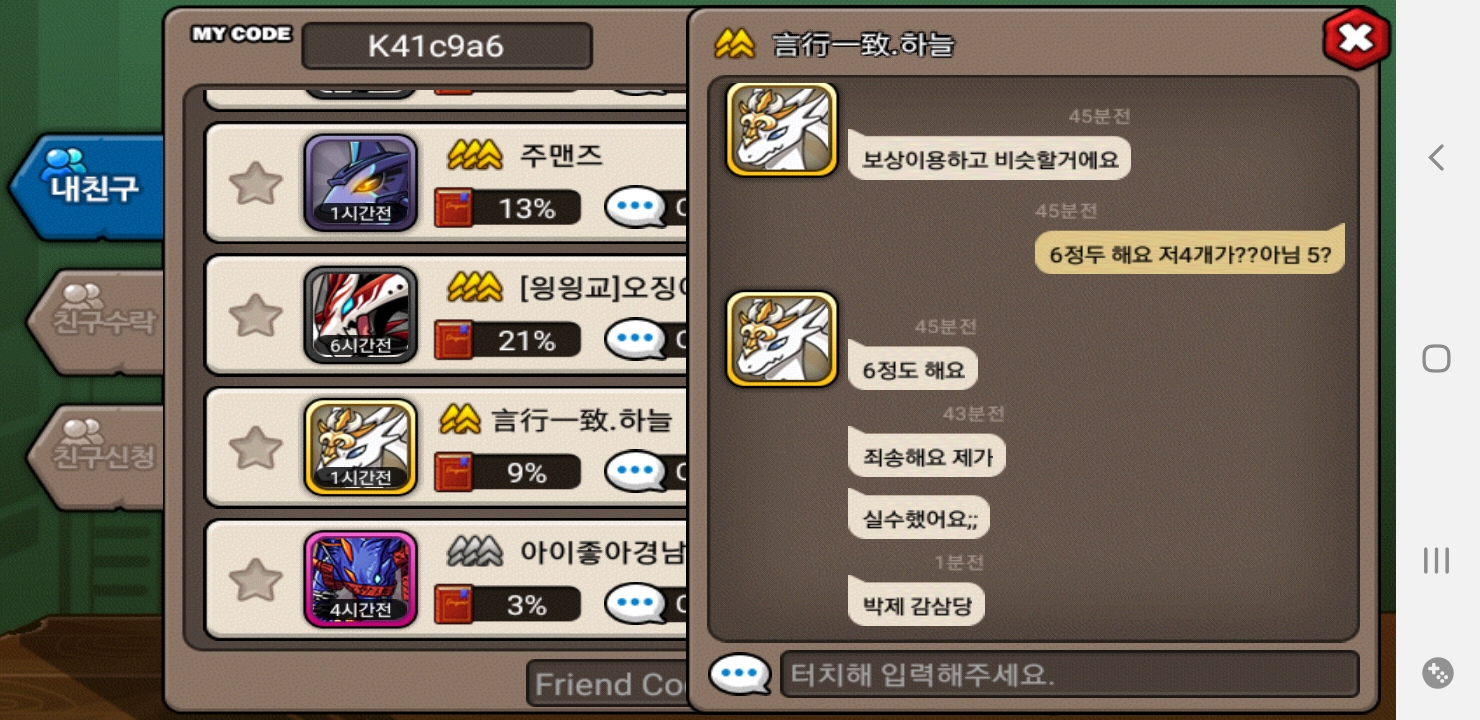Tap the MY CODE K41c9a6 box
Viewport: 1480px width, 720px height.
click(447, 46)
